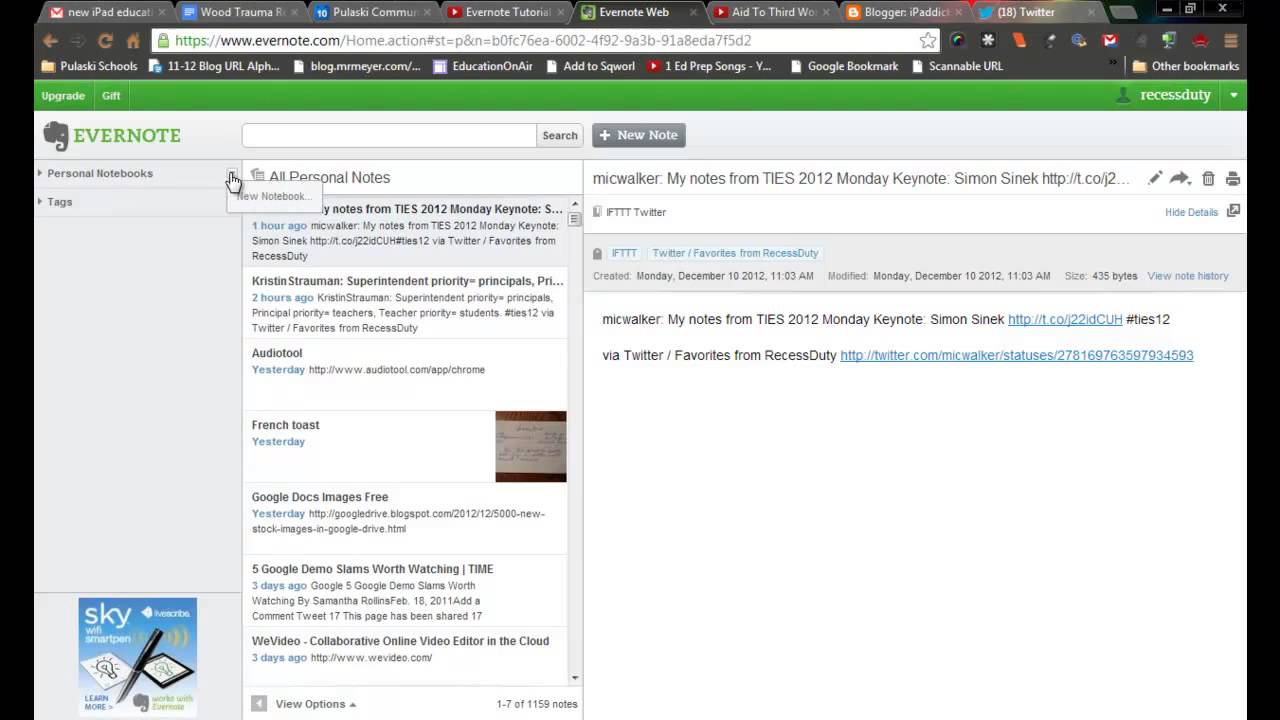The width and height of the screenshot is (1280, 720).
Task: Edit the note with the pencil icon
Action: 1155,178
